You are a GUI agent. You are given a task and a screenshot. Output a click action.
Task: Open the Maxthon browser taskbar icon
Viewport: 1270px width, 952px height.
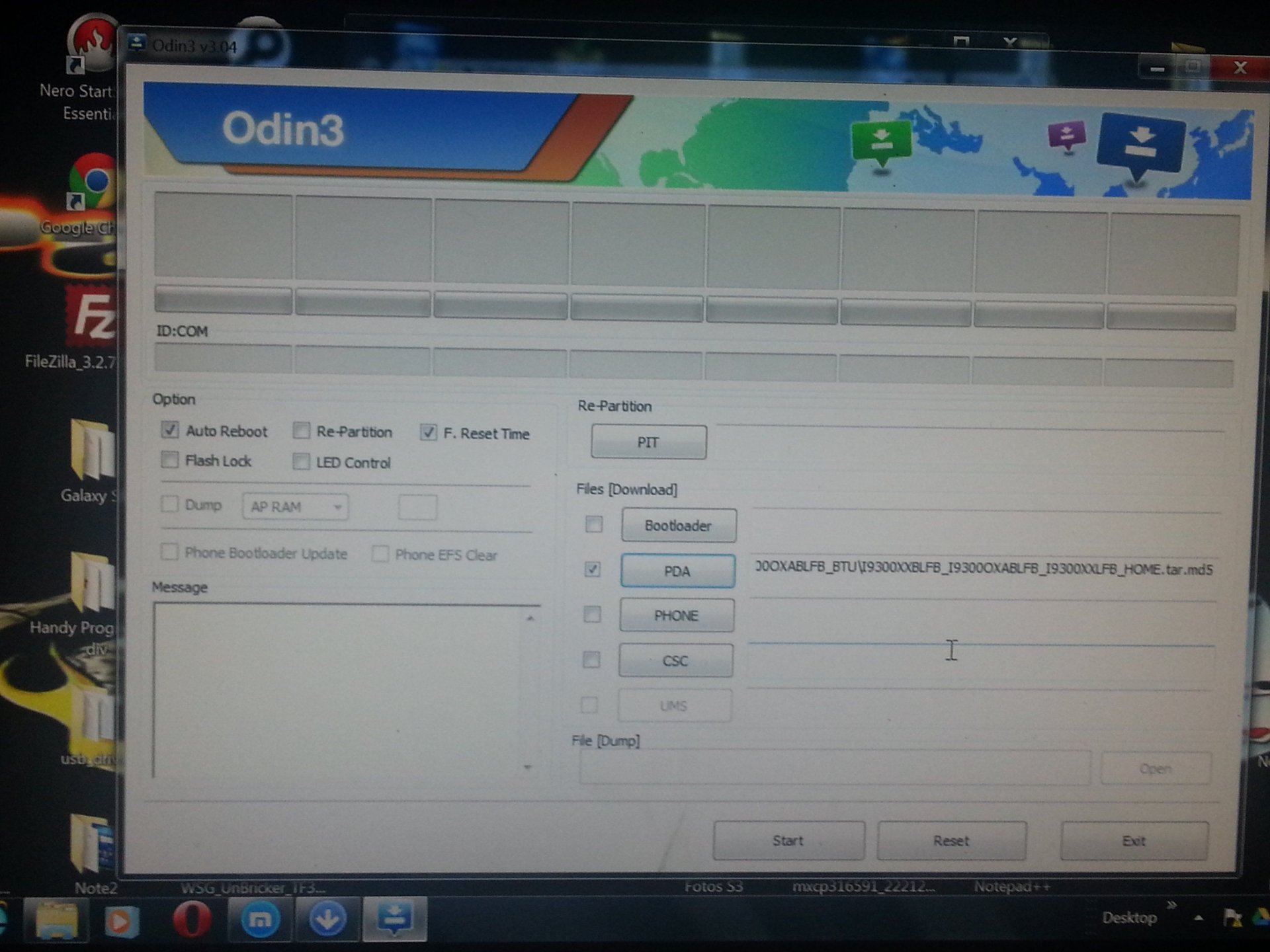(x=259, y=920)
